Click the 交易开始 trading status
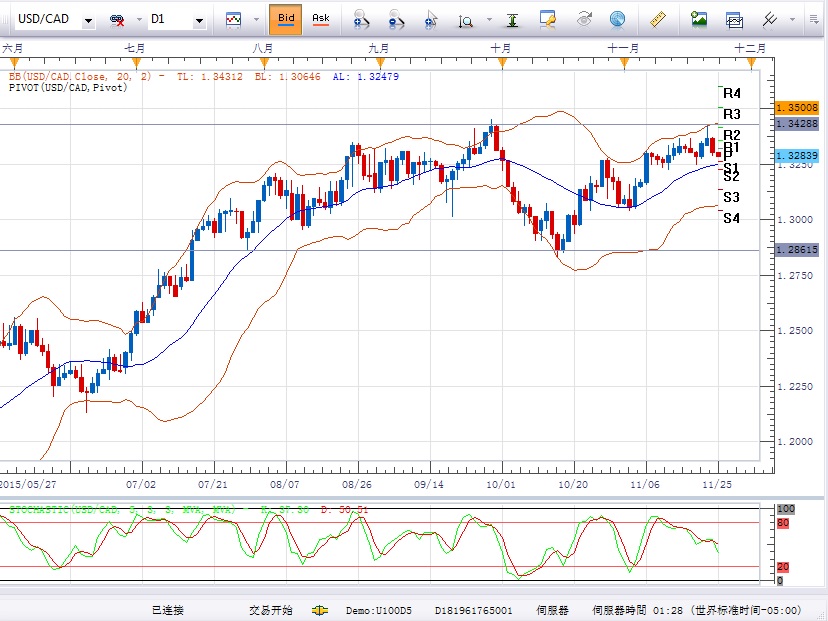828x621 pixels. [x=270, y=610]
